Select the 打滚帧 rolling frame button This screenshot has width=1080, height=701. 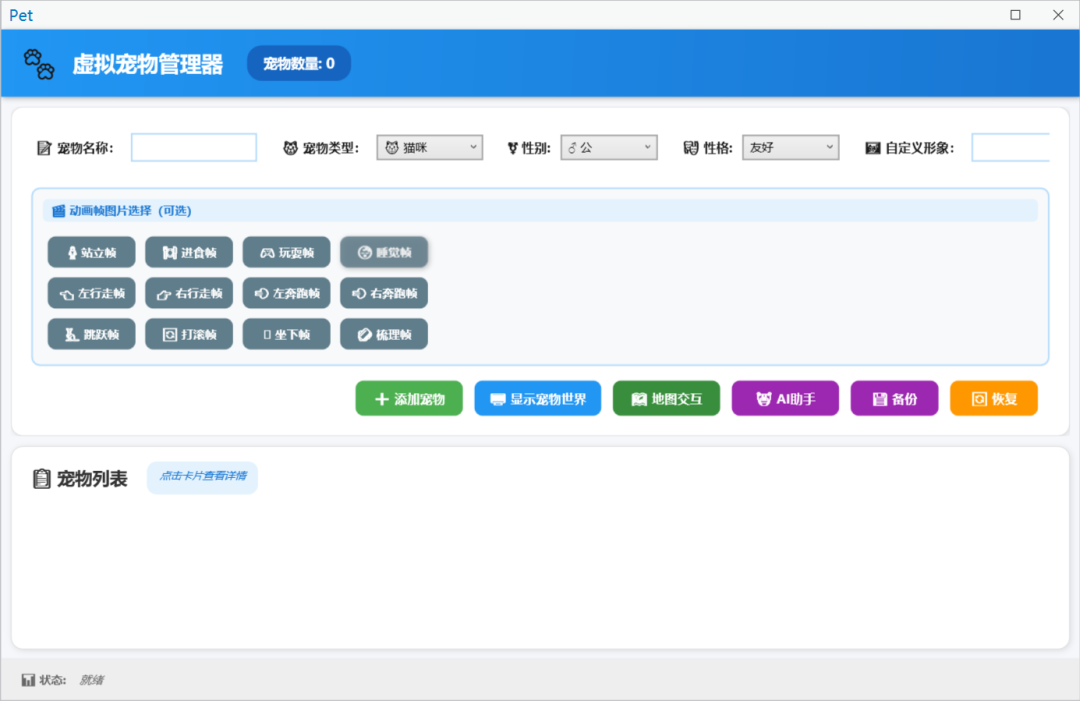click(189, 334)
